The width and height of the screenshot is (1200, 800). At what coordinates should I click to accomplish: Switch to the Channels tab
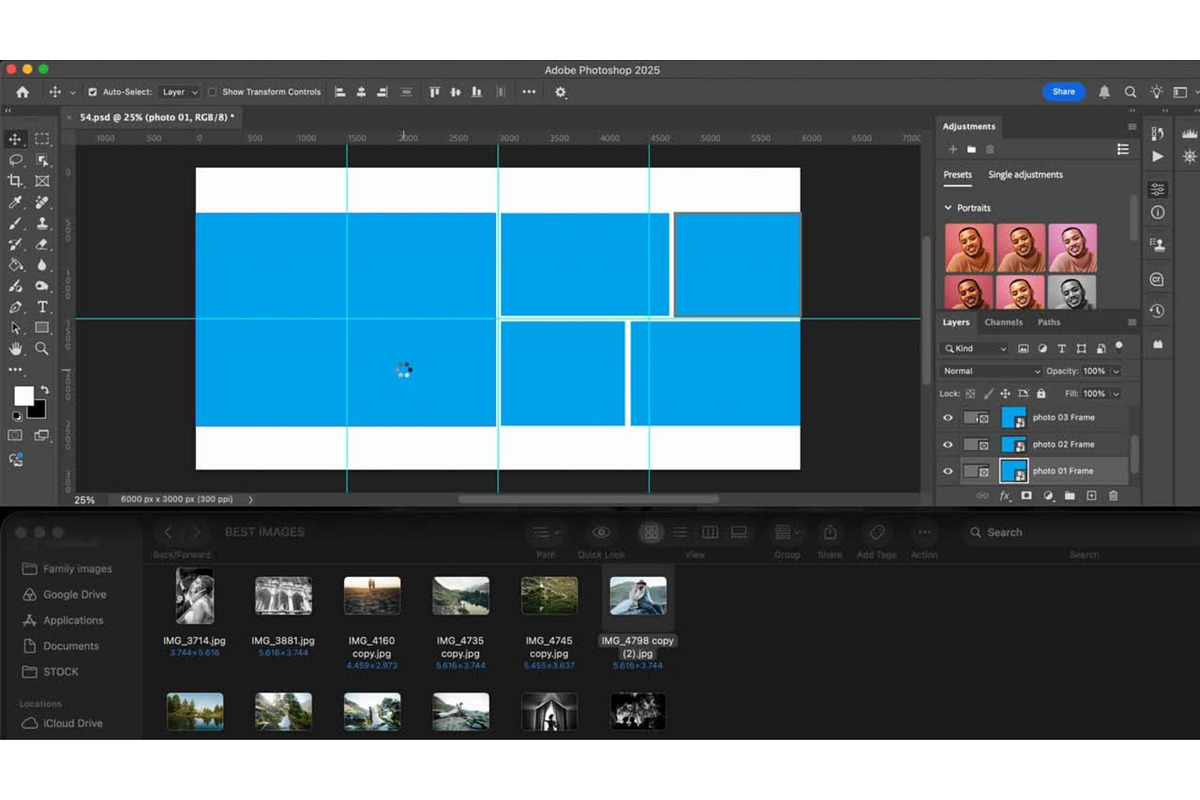click(1003, 322)
